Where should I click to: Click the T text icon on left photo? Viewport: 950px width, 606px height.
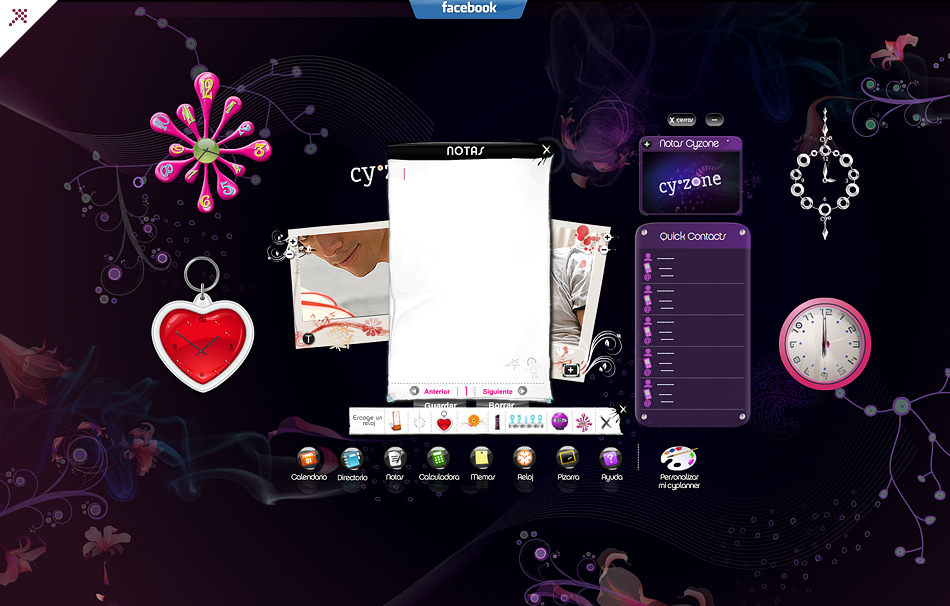[x=308, y=339]
